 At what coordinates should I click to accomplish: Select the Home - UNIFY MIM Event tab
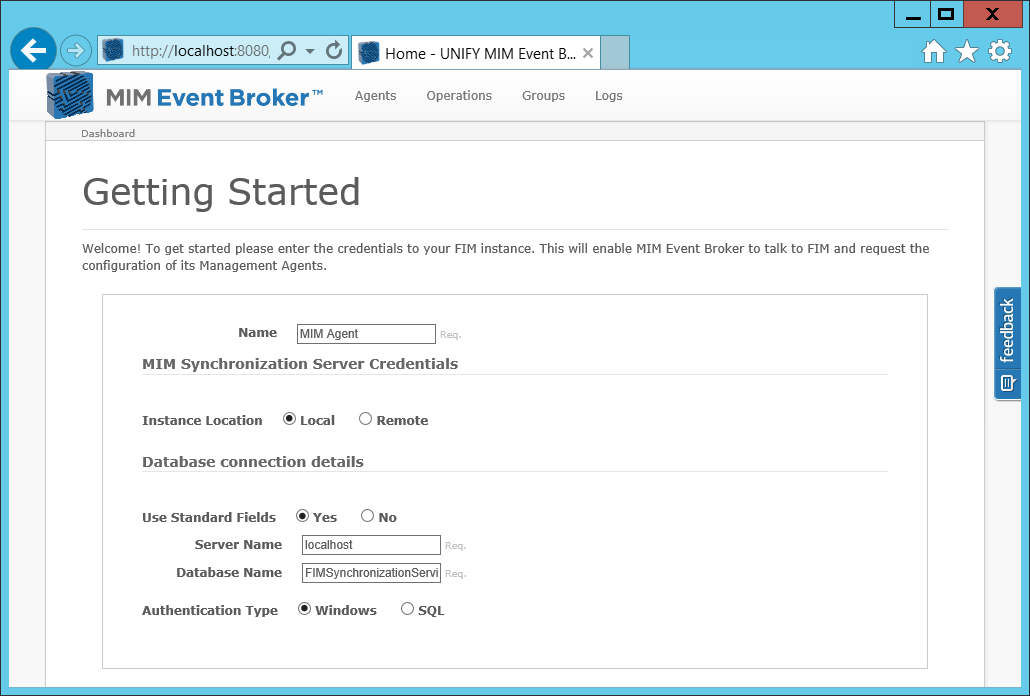476,53
